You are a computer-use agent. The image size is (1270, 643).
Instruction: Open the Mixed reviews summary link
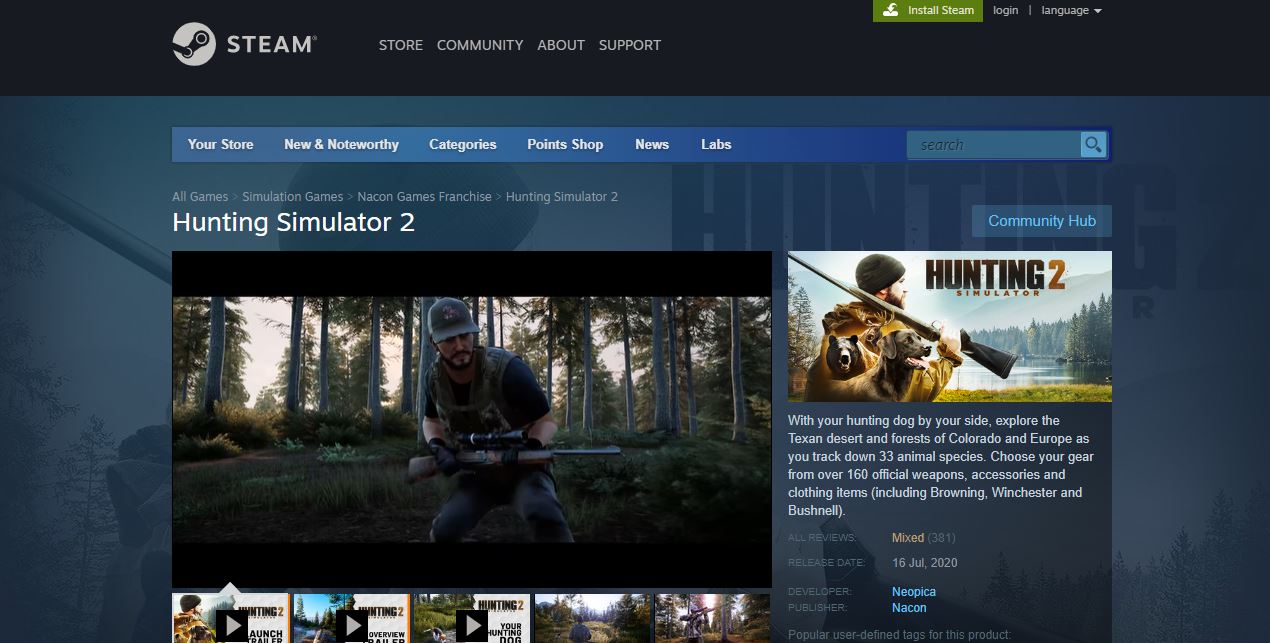click(908, 538)
